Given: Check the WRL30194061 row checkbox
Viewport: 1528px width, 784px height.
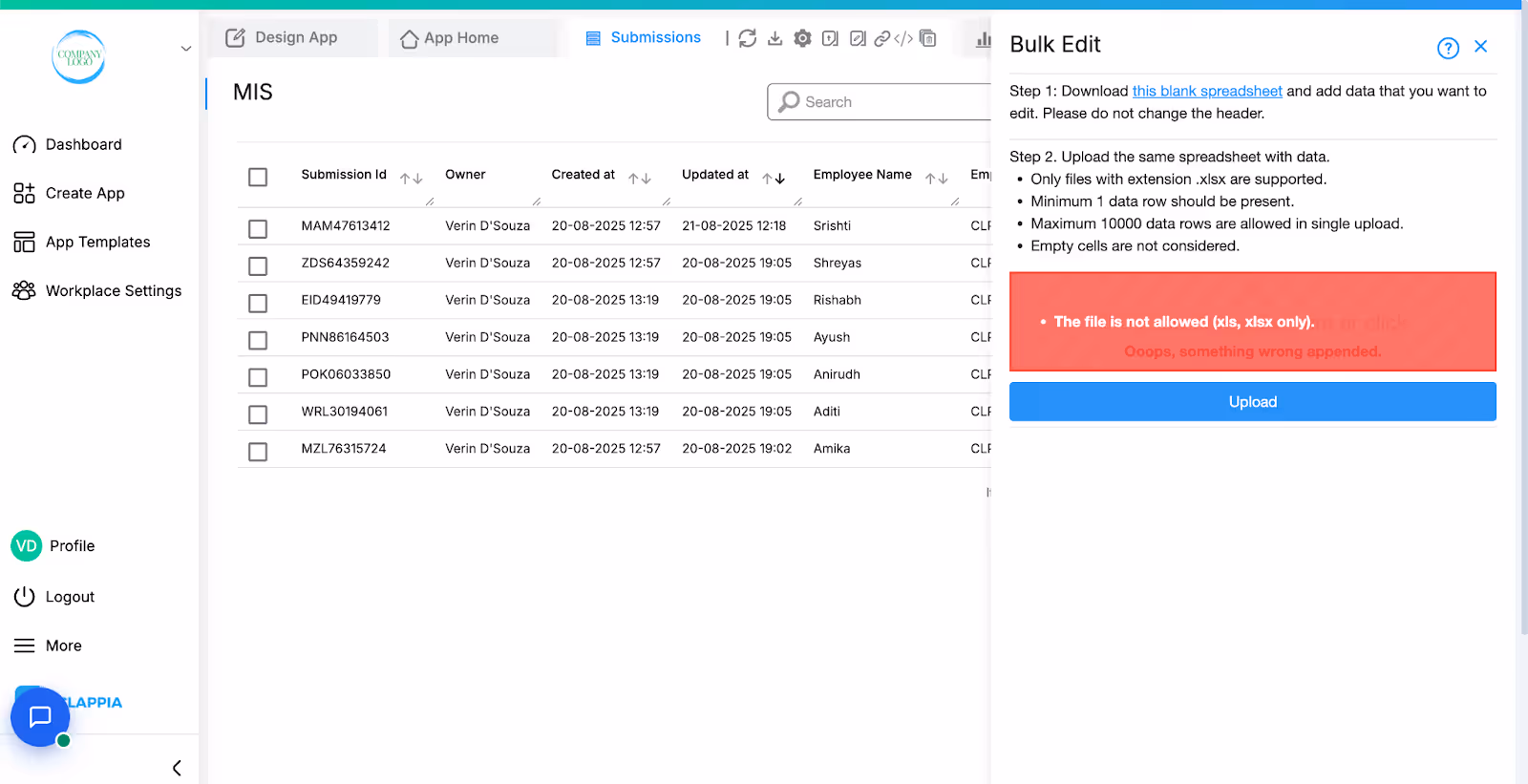Looking at the screenshot, I should click(258, 414).
